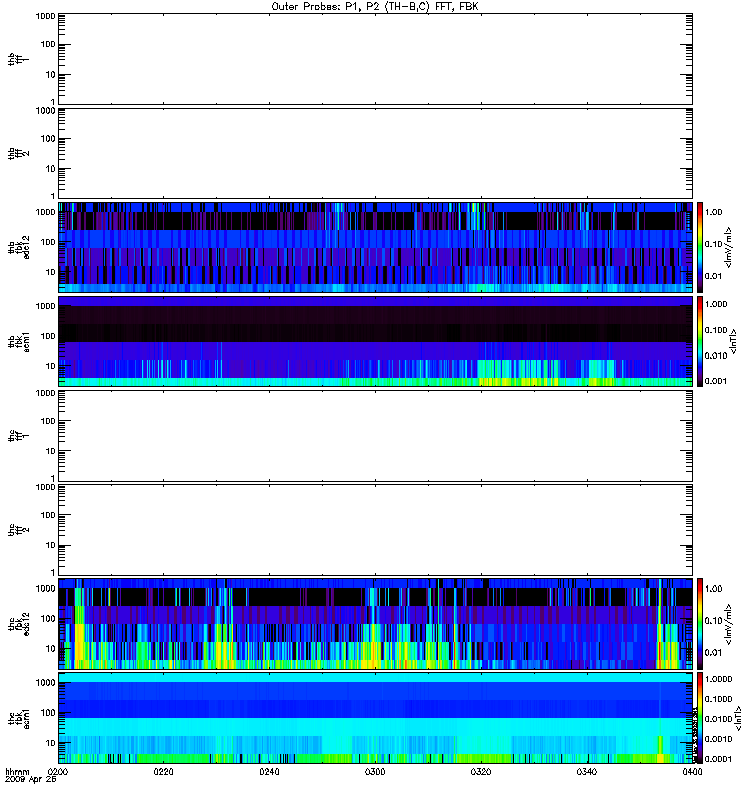Click the 1000 y-axis tick of thb fff 1 panel
Image resolution: width=750 pixels, height=800 pixels.
point(45,16)
